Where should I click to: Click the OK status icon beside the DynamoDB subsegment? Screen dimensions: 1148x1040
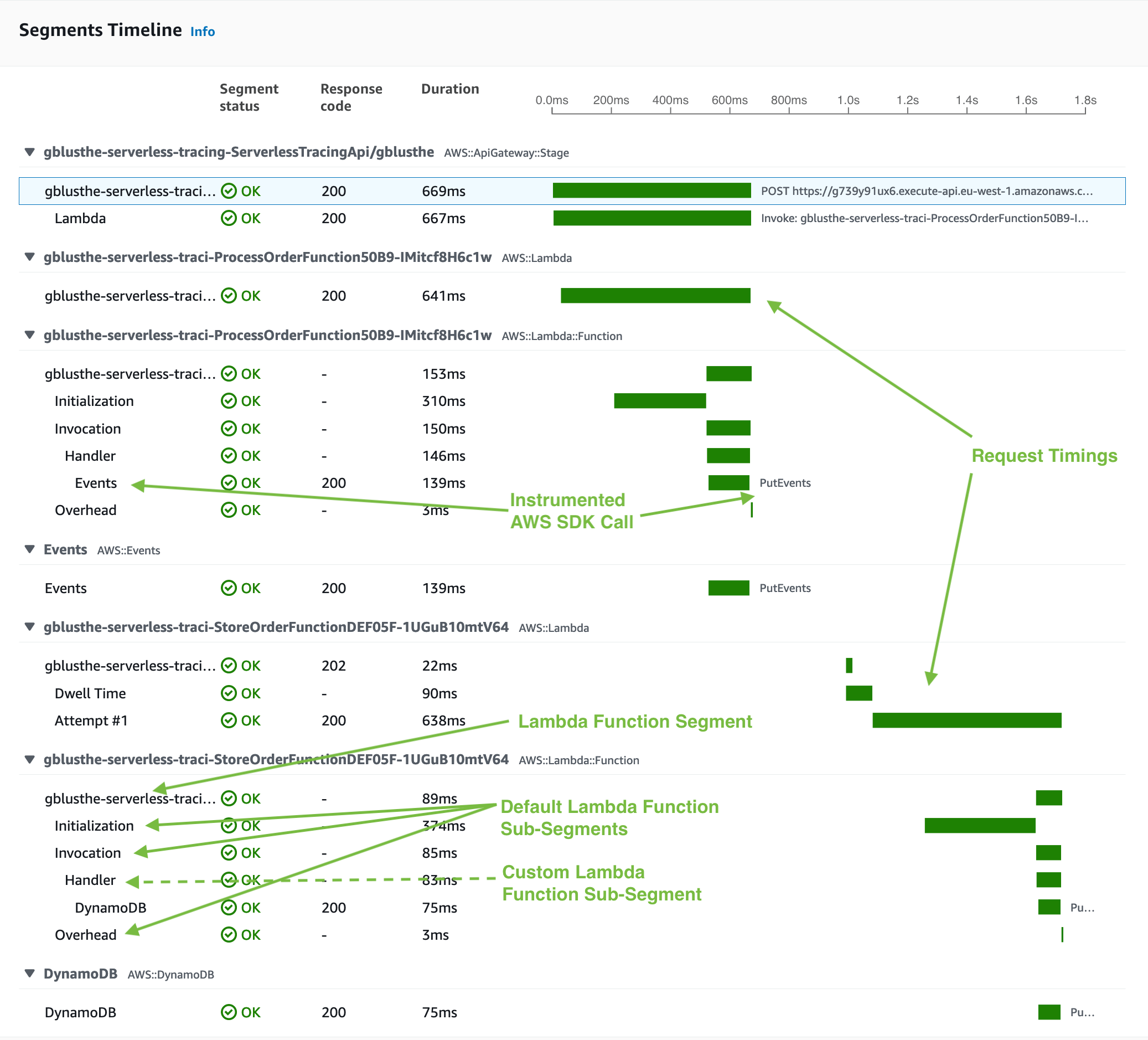click(230, 908)
